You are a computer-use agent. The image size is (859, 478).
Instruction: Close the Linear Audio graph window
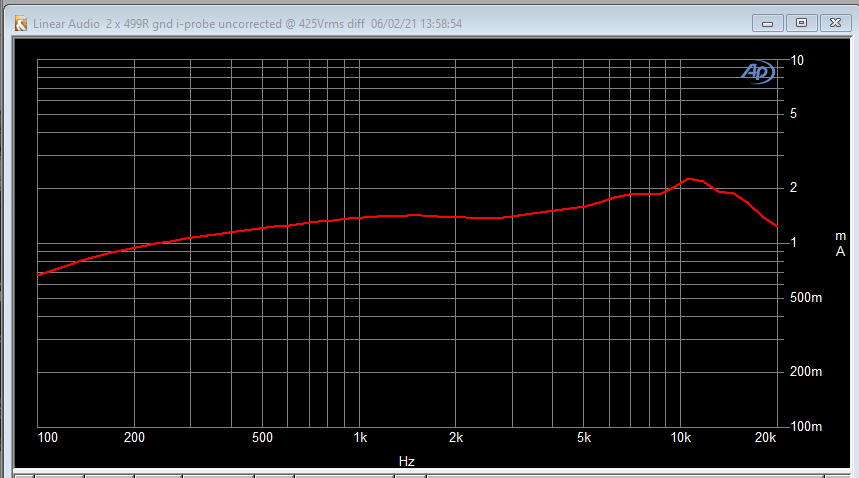coord(835,23)
